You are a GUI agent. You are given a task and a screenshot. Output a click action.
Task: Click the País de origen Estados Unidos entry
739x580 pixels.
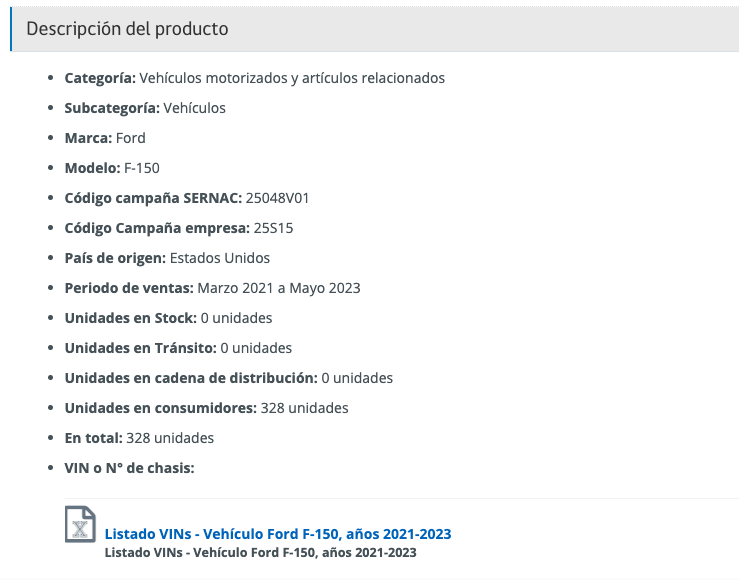tap(167, 258)
